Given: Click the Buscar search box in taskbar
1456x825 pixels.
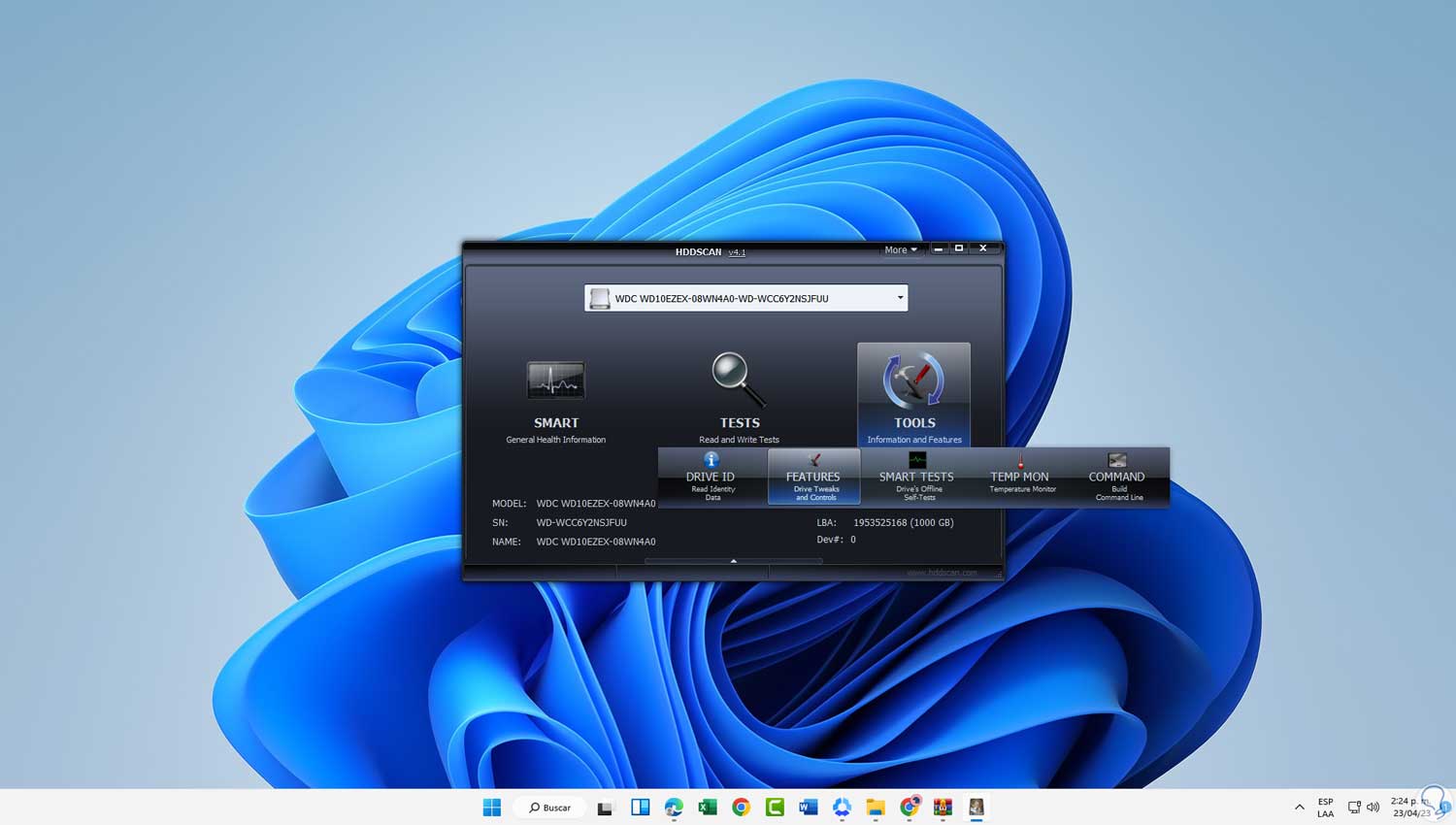Looking at the screenshot, I should [x=549, y=808].
